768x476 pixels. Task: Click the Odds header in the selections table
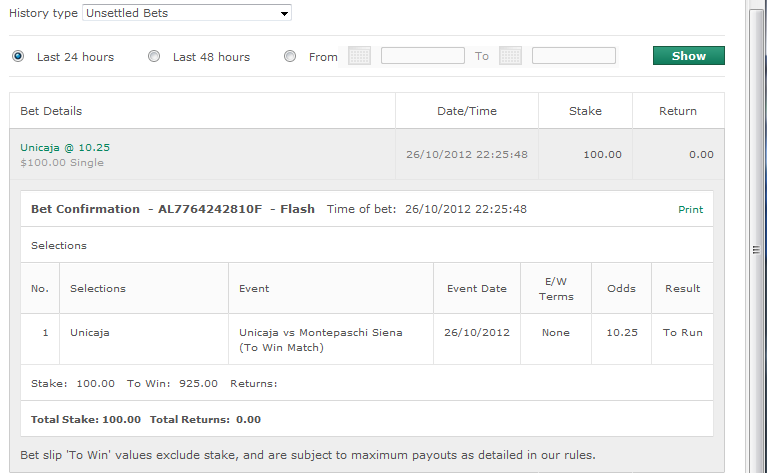(x=621, y=289)
